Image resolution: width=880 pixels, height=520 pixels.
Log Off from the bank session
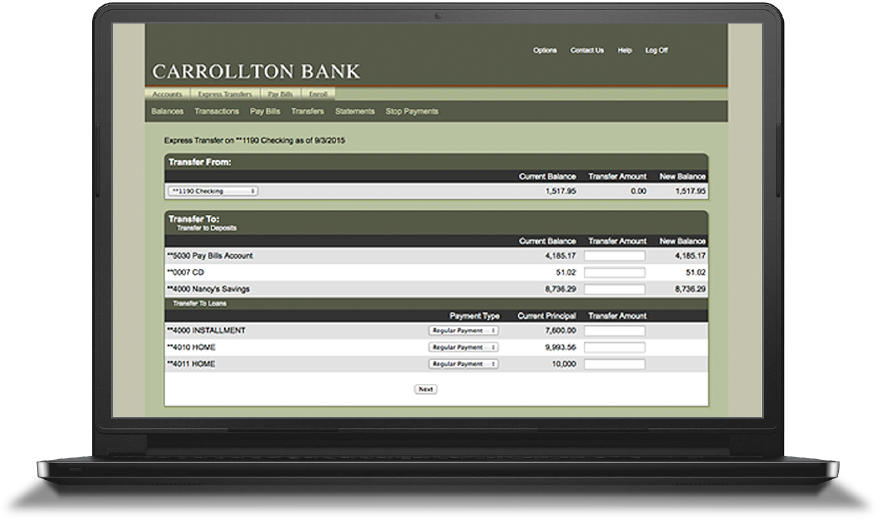[657, 50]
